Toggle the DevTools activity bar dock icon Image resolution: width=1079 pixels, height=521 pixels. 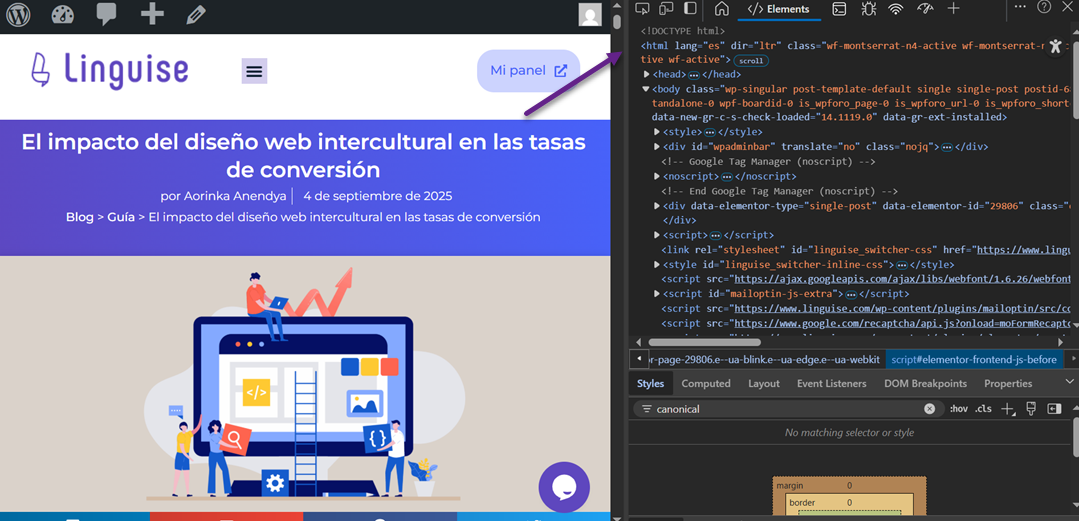click(x=690, y=8)
